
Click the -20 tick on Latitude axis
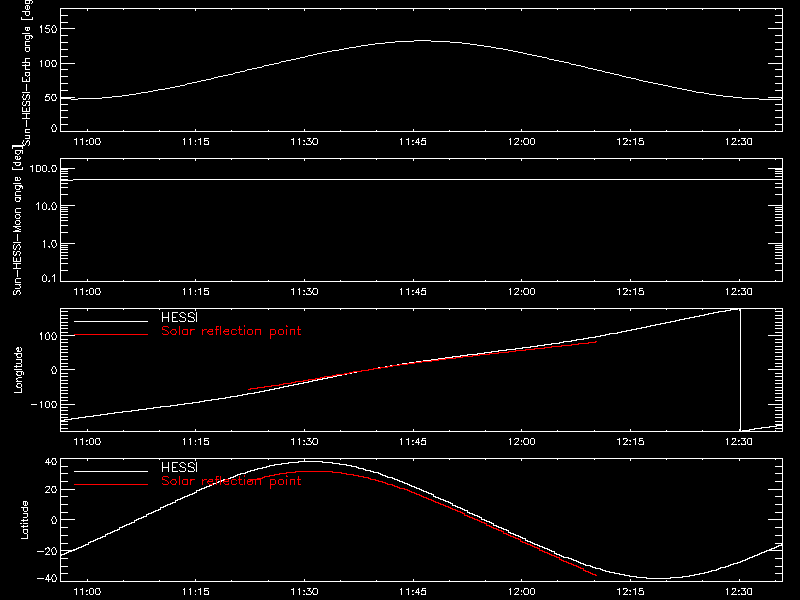click(47, 551)
